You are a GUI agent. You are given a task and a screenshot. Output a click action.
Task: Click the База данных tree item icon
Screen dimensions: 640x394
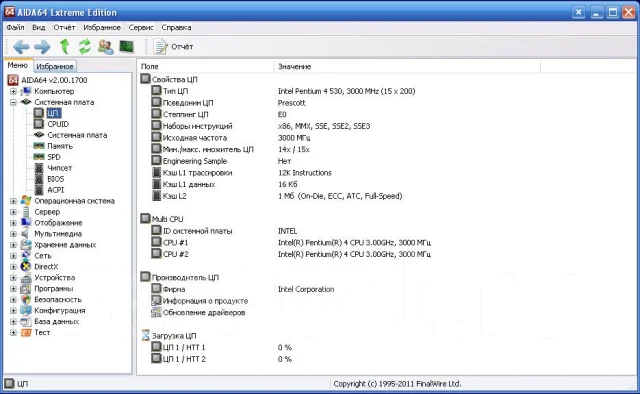coord(26,322)
